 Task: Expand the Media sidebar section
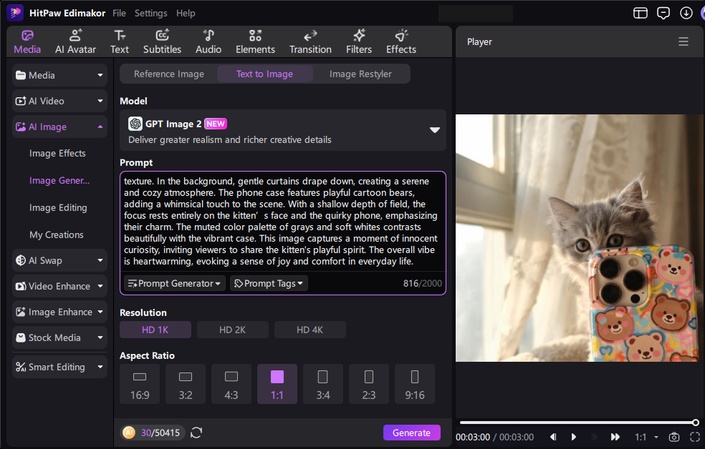click(x=60, y=75)
